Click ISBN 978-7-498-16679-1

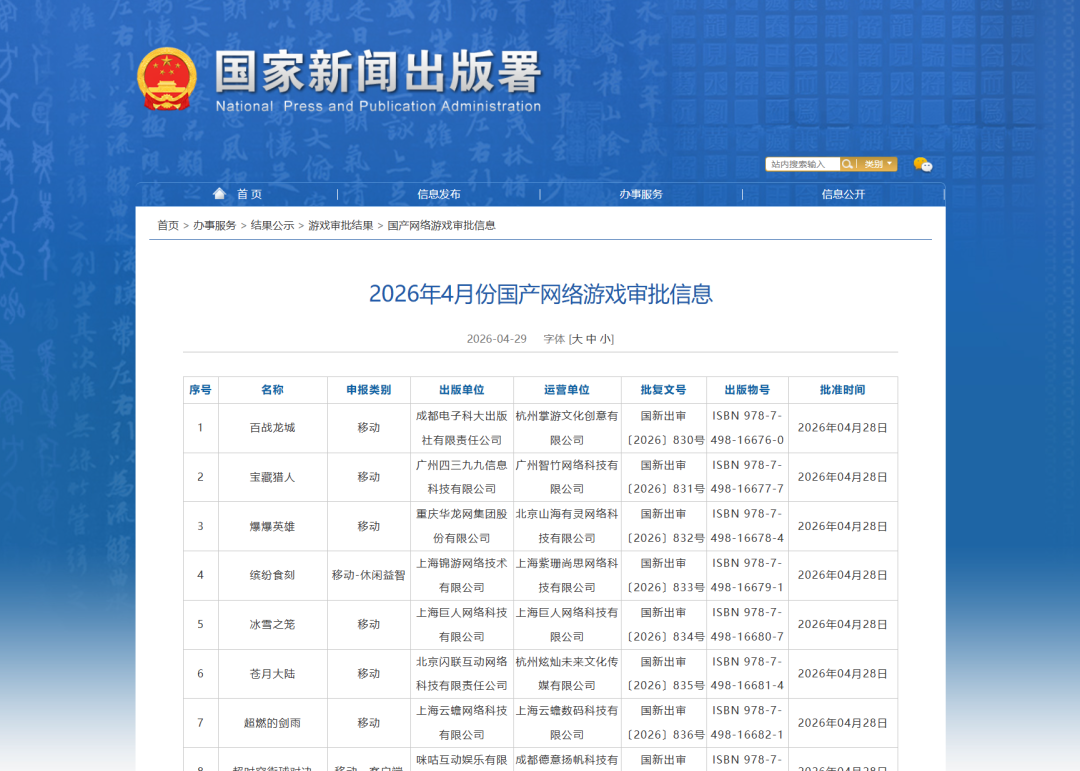[x=747, y=575]
